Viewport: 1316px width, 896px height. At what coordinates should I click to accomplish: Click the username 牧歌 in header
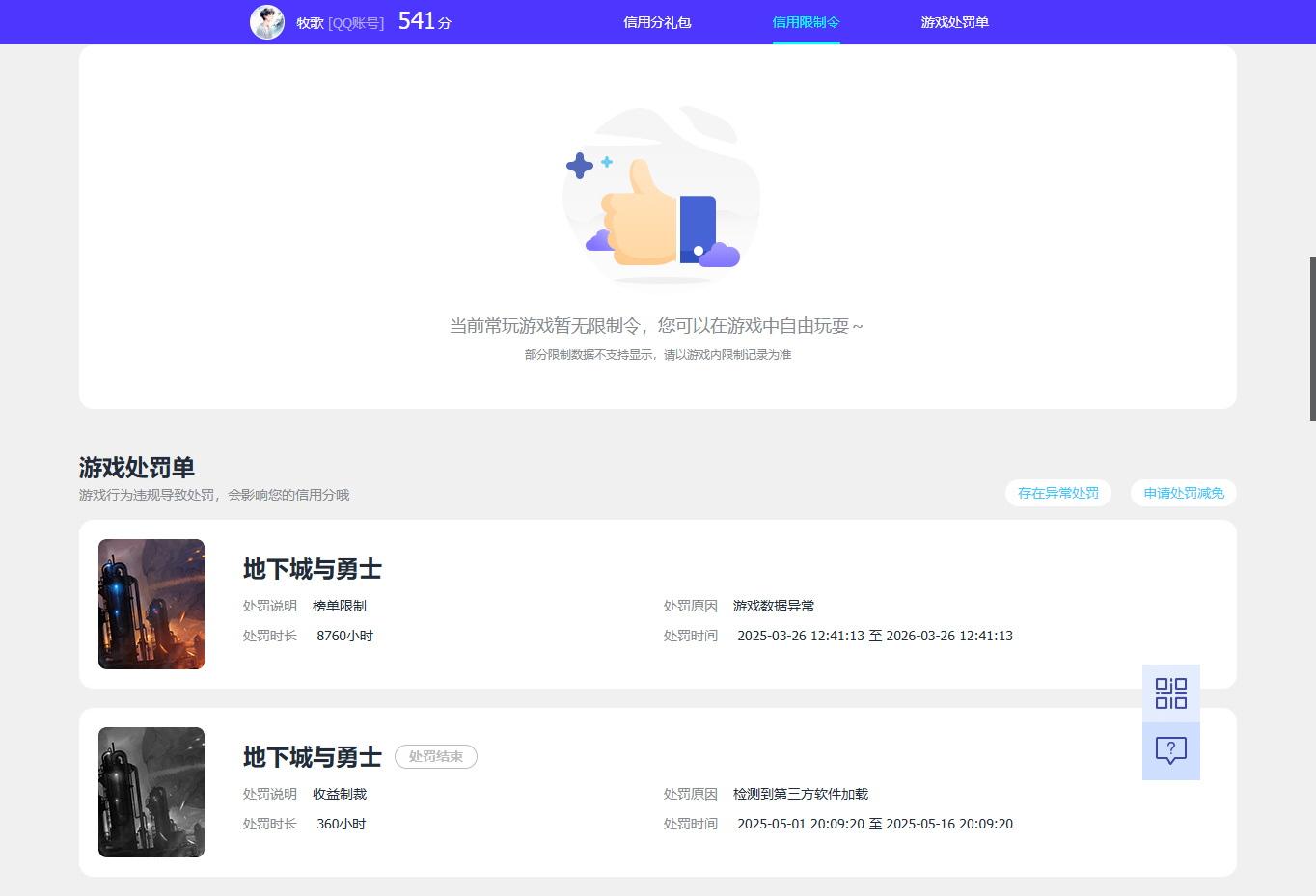click(x=310, y=23)
